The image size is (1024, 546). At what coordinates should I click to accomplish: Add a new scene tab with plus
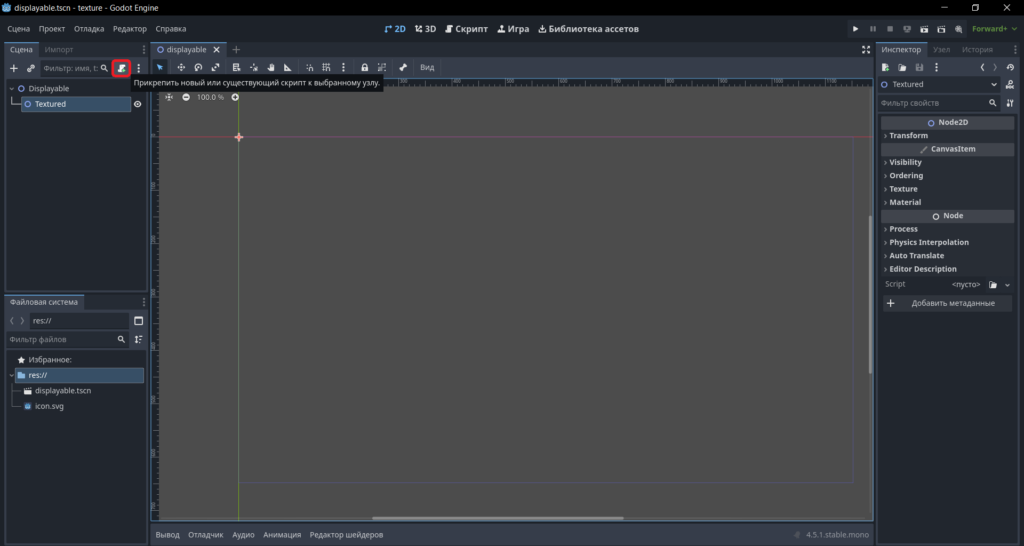(236, 50)
